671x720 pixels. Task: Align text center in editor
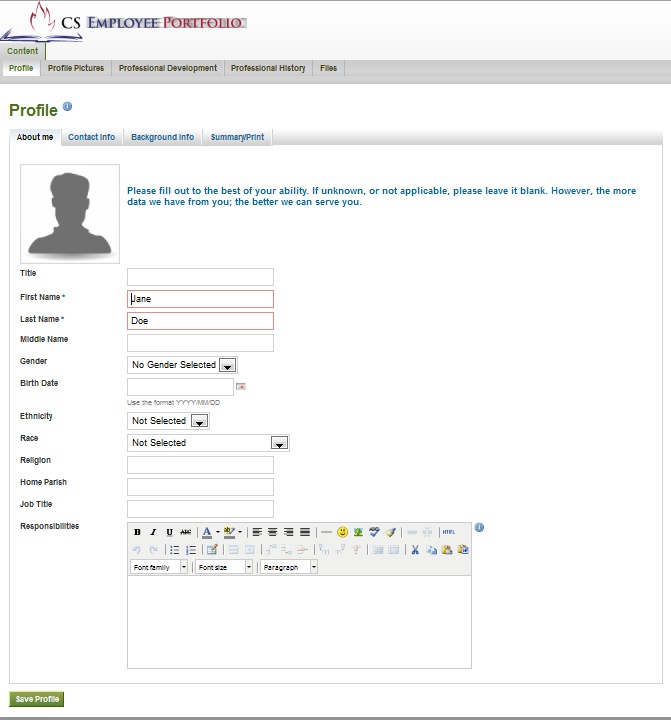(272, 532)
